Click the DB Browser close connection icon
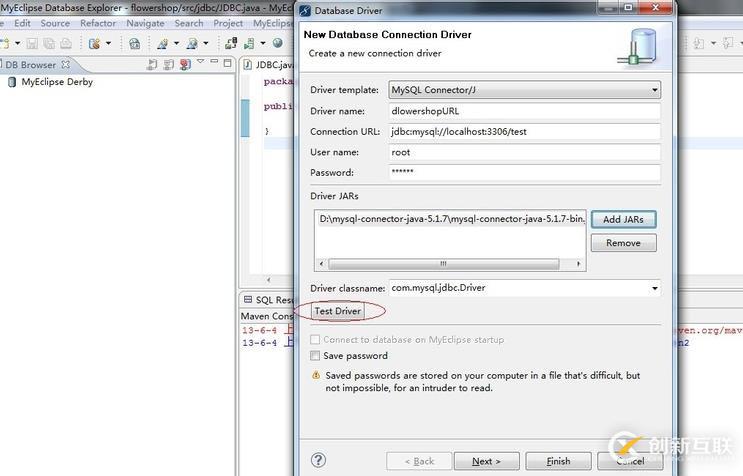Screen dimensions: 743x476 coord(169,64)
